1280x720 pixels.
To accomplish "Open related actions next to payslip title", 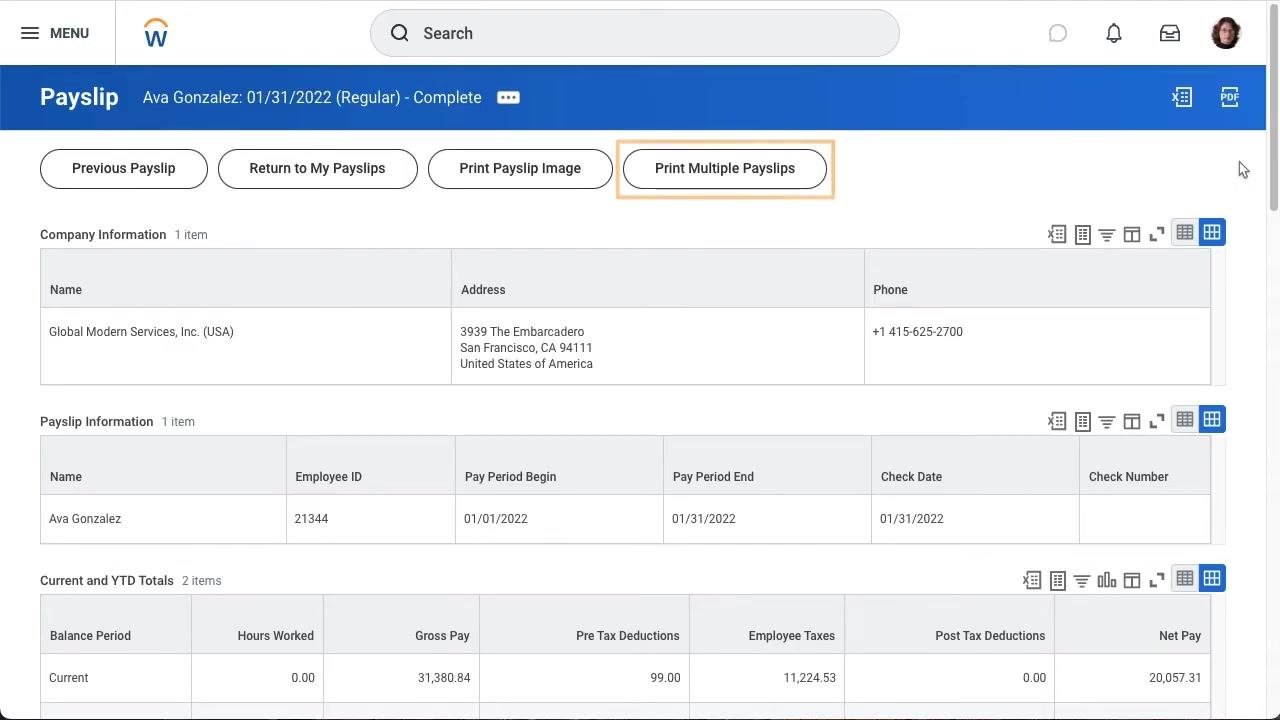I will point(508,97).
